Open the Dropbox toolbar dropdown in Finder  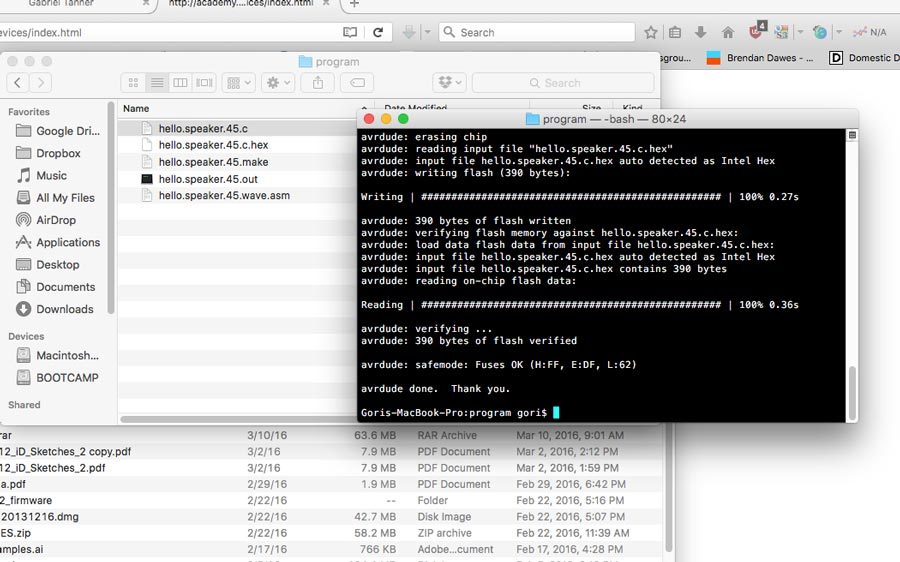pyautogui.click(x=449, y=83)
